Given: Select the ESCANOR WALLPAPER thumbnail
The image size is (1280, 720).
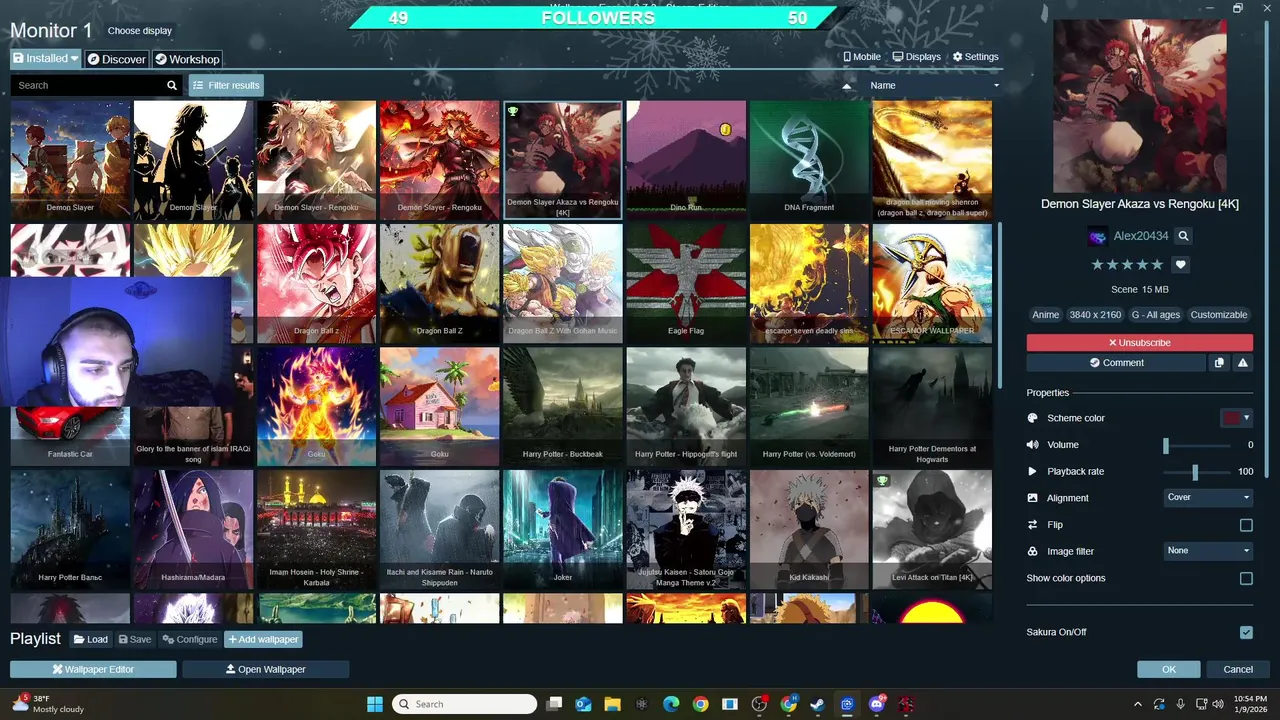Looking at the screenshot, I should click(932, 283).
